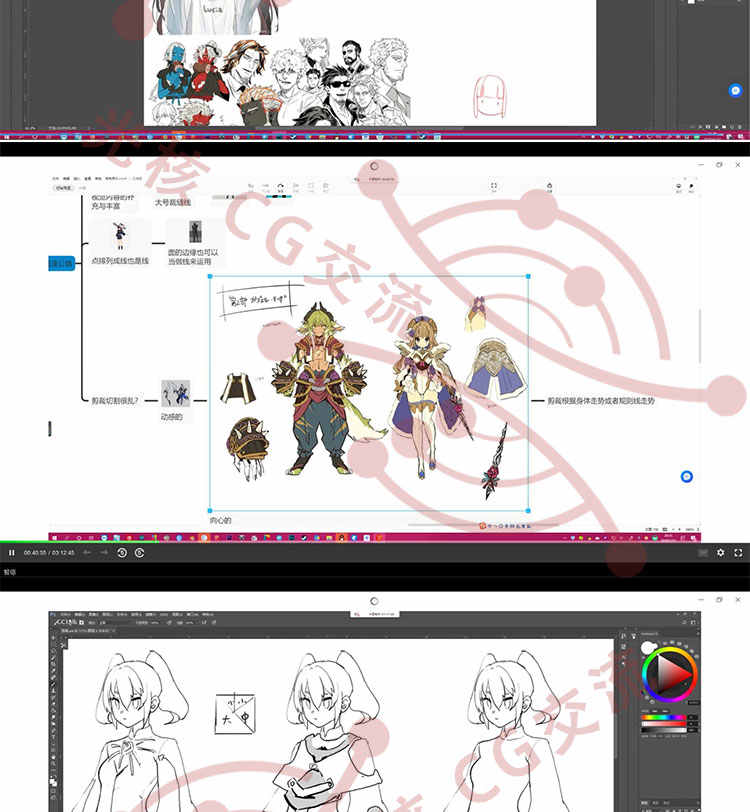Image resolution: width=750 pixels, height=812 pixels.
Task: Open video player settings gear
Action: click(x=720, y=553)
